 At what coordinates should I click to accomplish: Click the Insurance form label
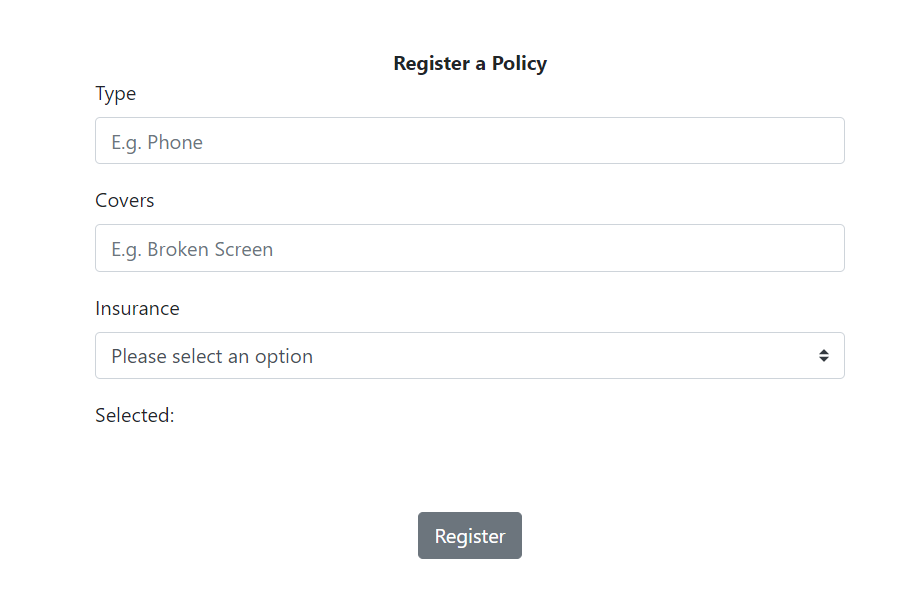click(x=137, y=308)
